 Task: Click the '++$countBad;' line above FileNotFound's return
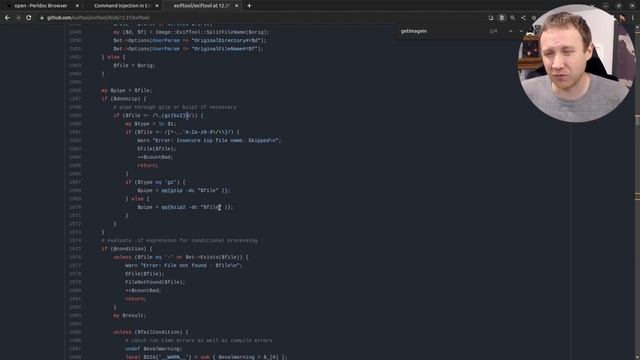point(143,291)
